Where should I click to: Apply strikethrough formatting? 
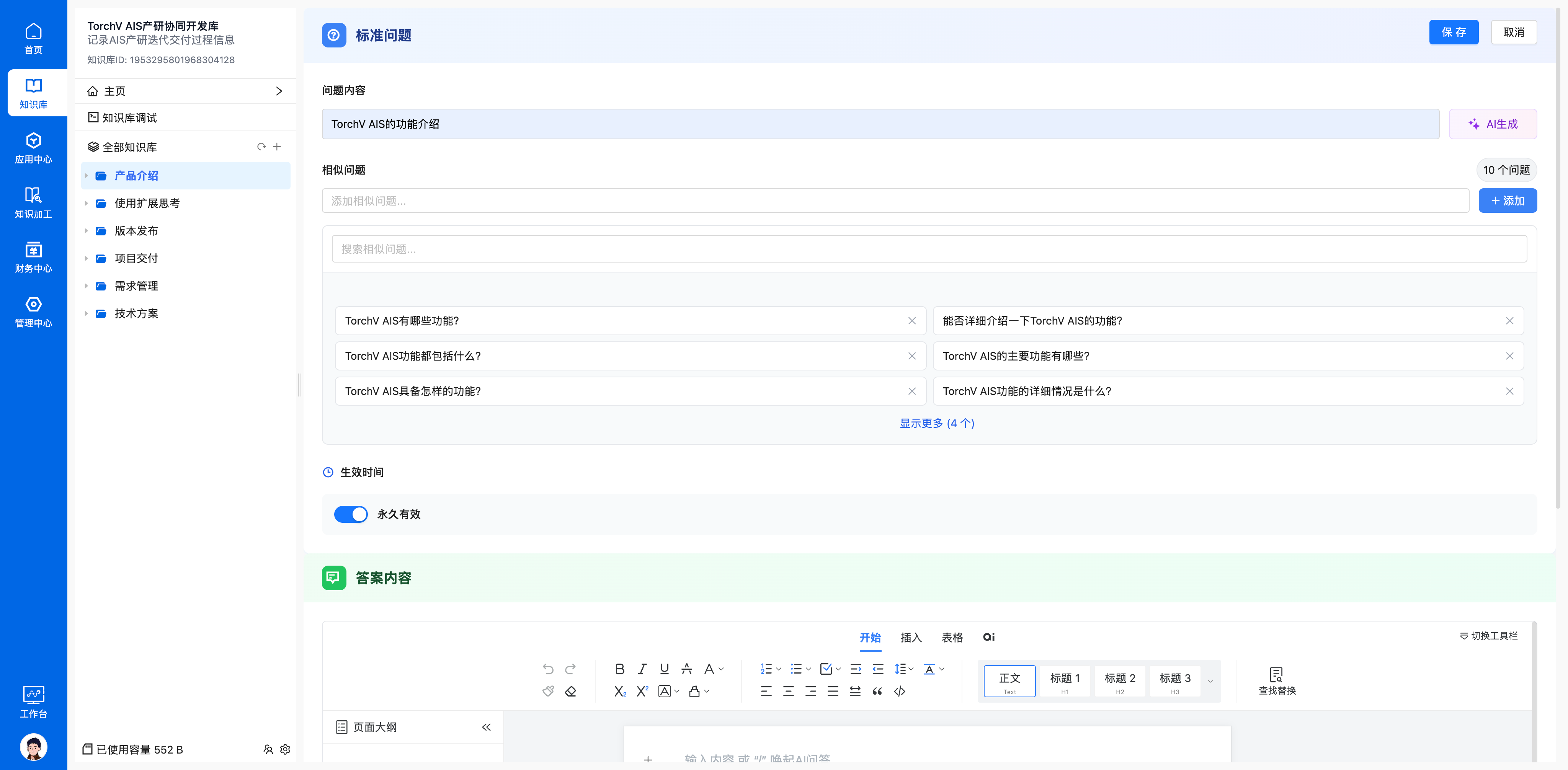687,669
